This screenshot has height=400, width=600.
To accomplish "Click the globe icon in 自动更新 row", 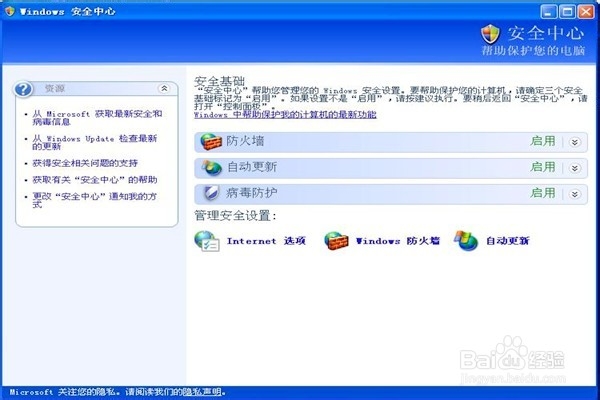I will [212, 168].
